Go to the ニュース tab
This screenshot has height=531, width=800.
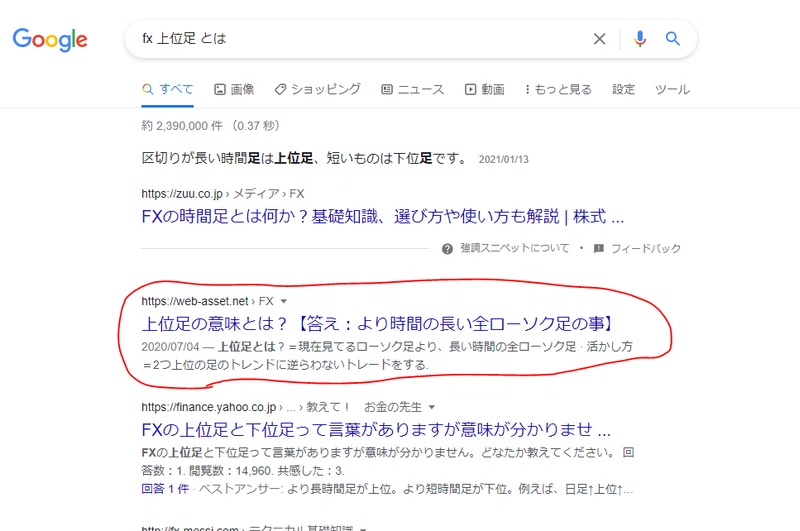[413, 89]
